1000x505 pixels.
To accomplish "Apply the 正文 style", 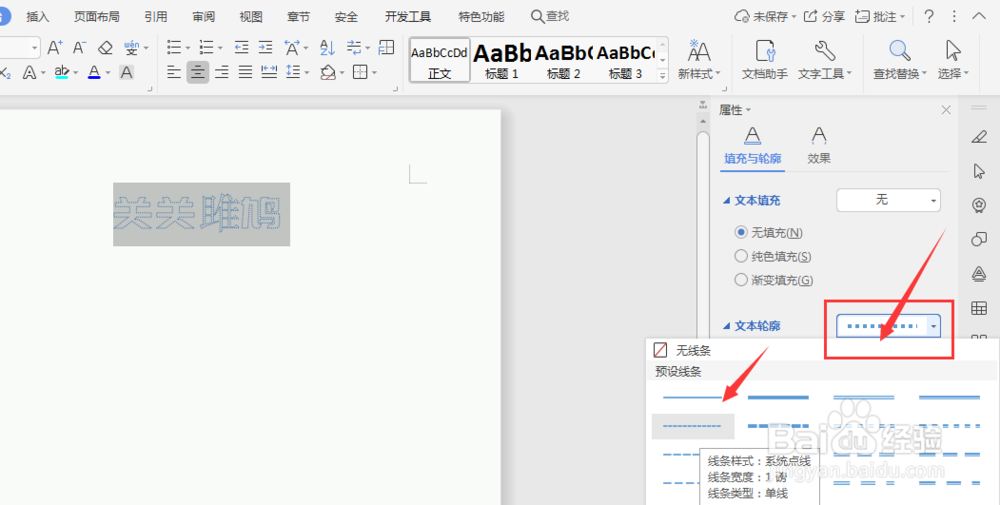I will pyautogui.click(x=439, y=61).
